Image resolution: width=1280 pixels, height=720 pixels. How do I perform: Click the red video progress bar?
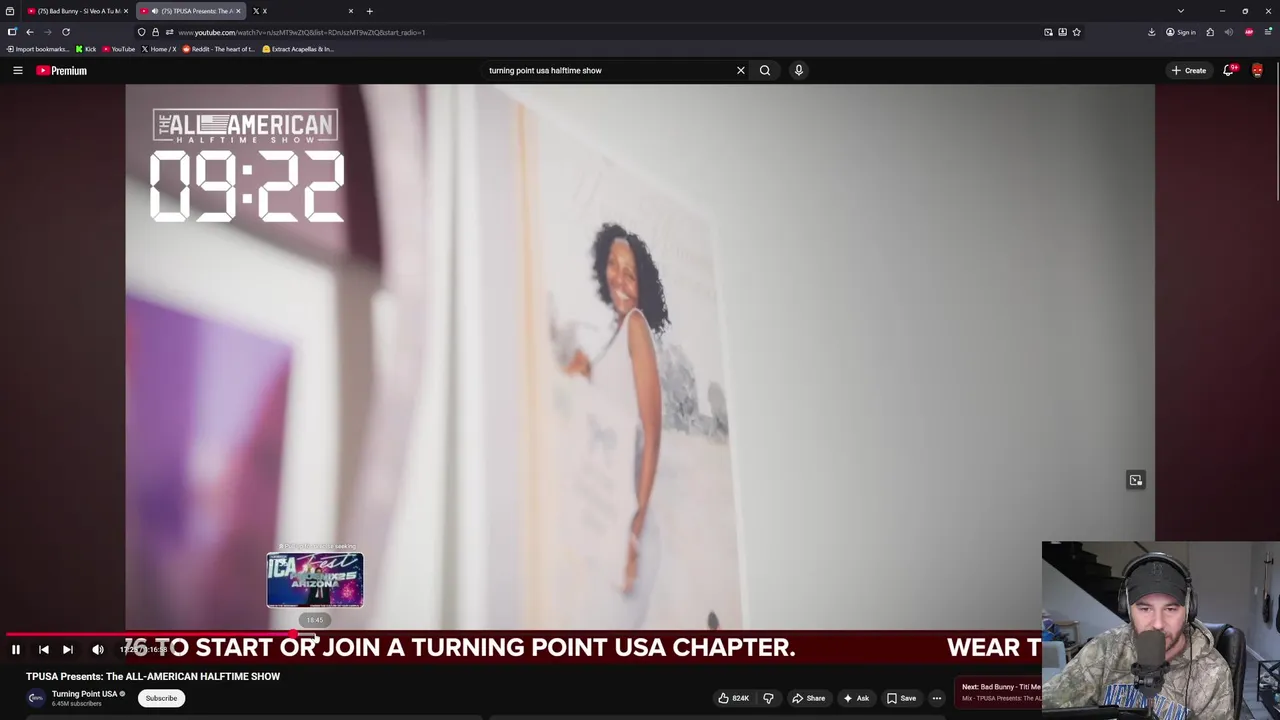tap(150, 634)
